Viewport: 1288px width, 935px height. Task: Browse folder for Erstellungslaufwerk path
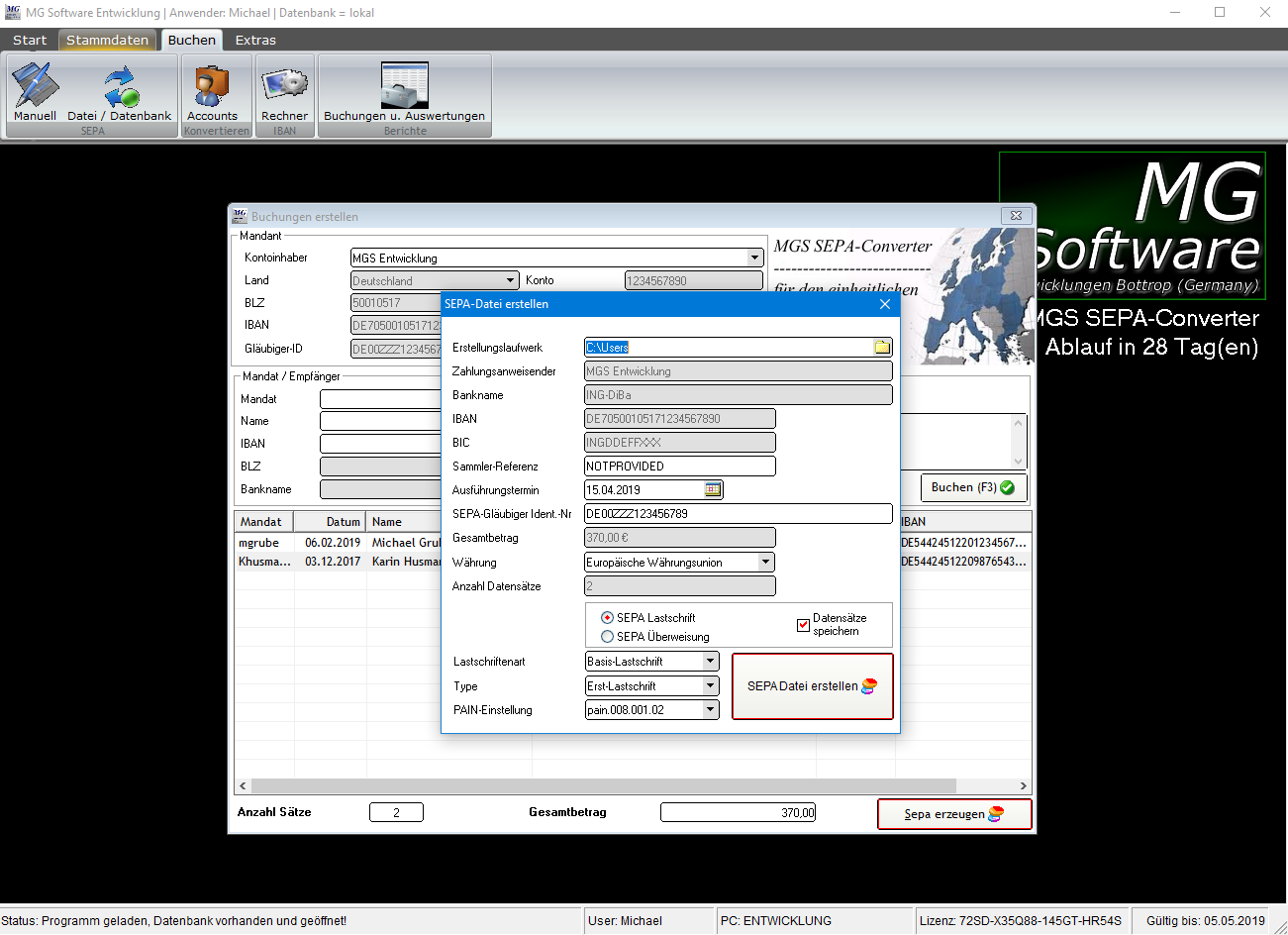[882, 348]
